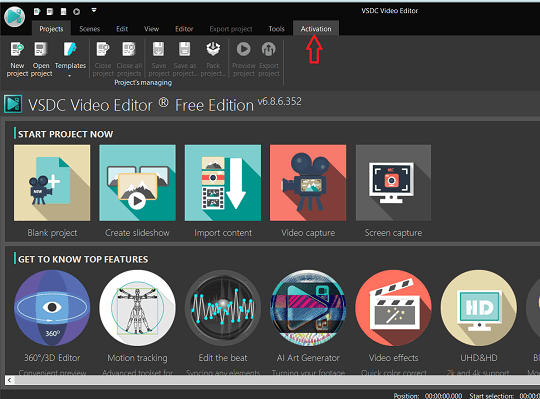Click the horizontal scrollbar track
The width and height of the screenshot is (540, 399).
[x=277, y=380]
